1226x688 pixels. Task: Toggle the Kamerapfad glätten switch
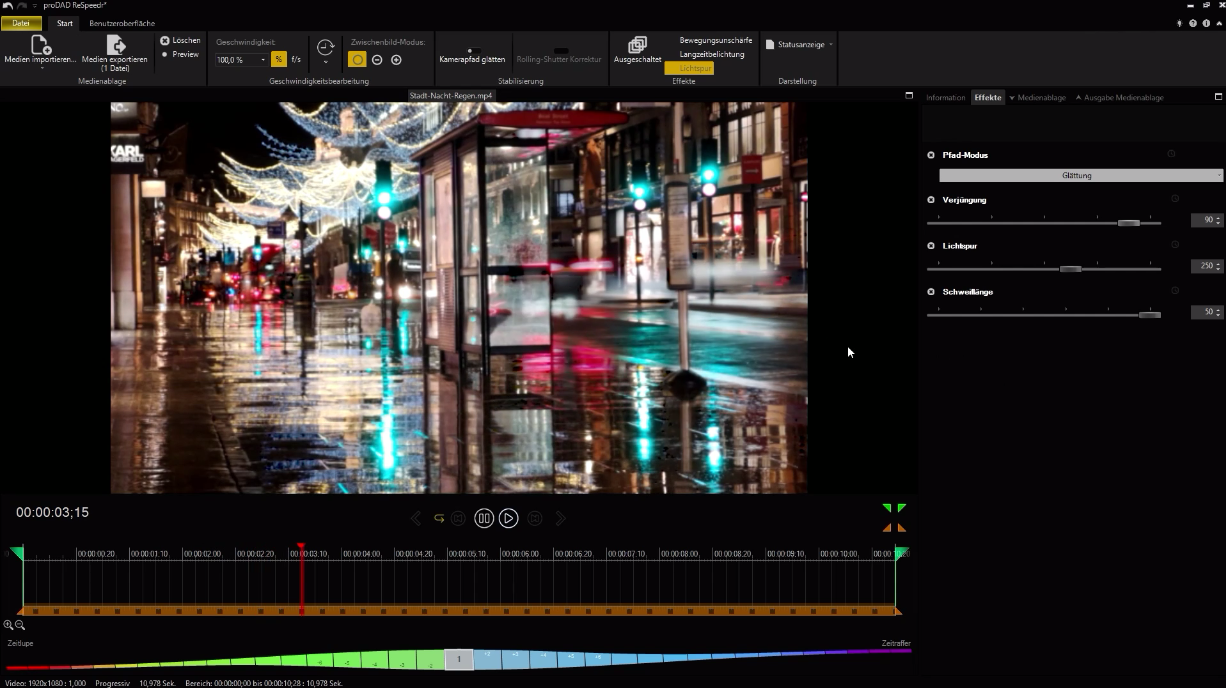[x=473, y=50]
